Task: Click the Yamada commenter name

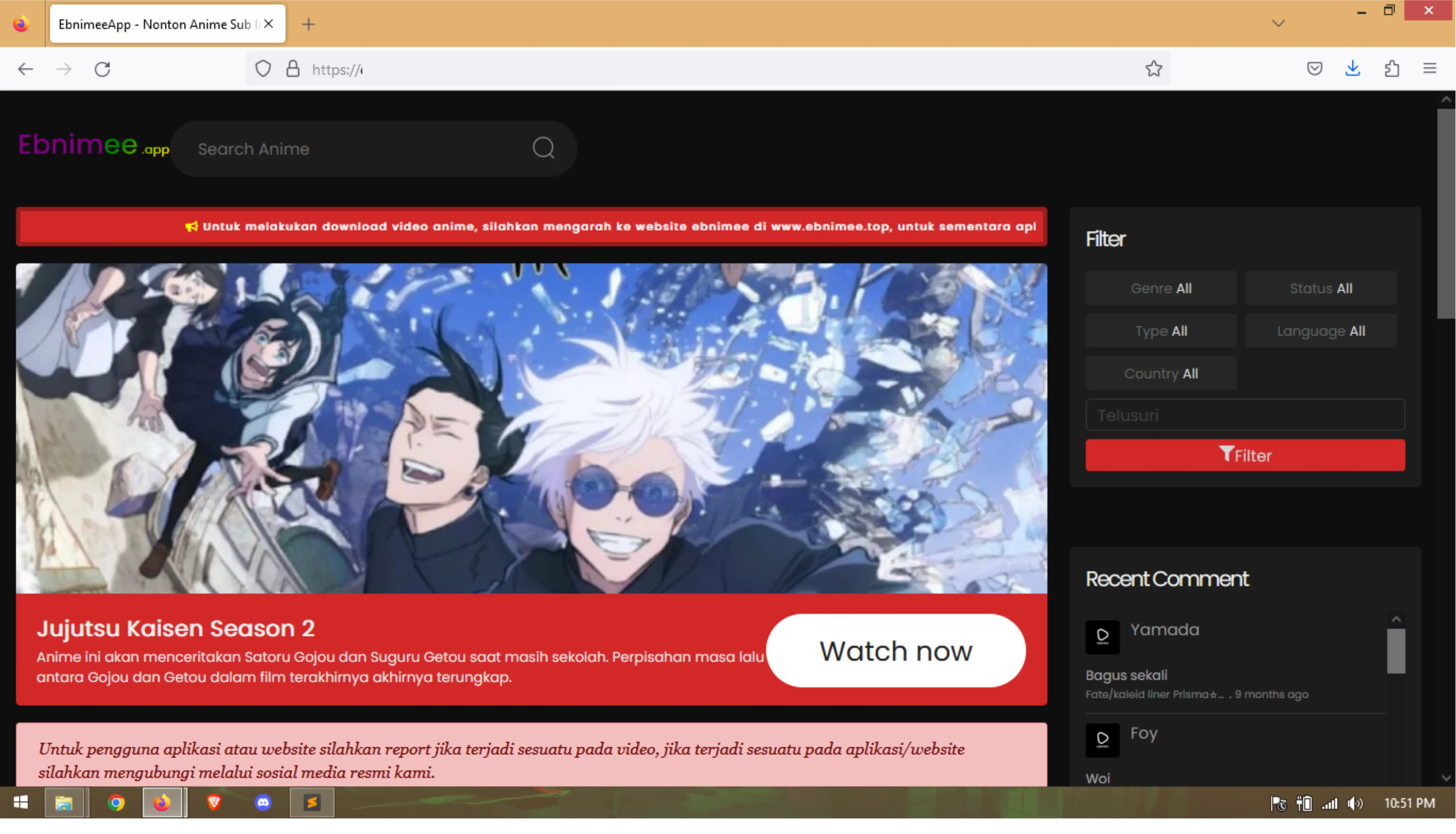Action: click(x=1164, y=630)
